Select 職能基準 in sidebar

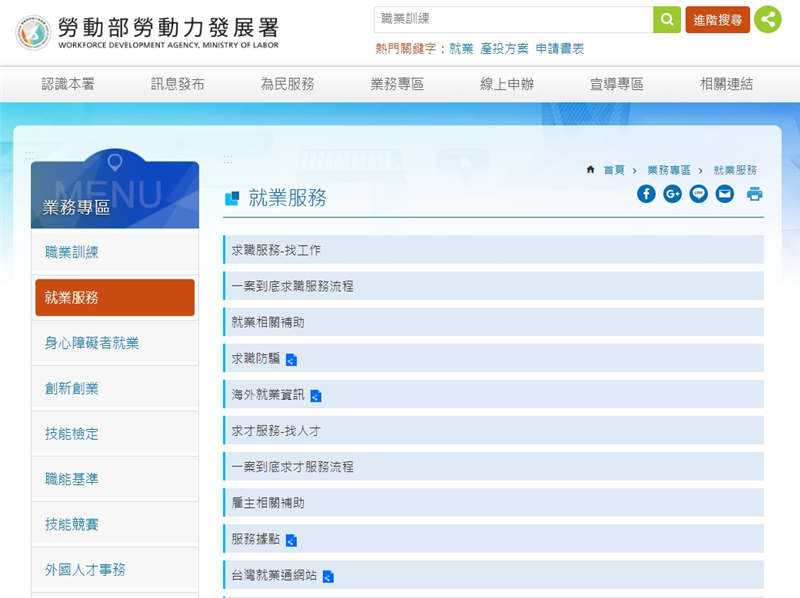[115, 479]
